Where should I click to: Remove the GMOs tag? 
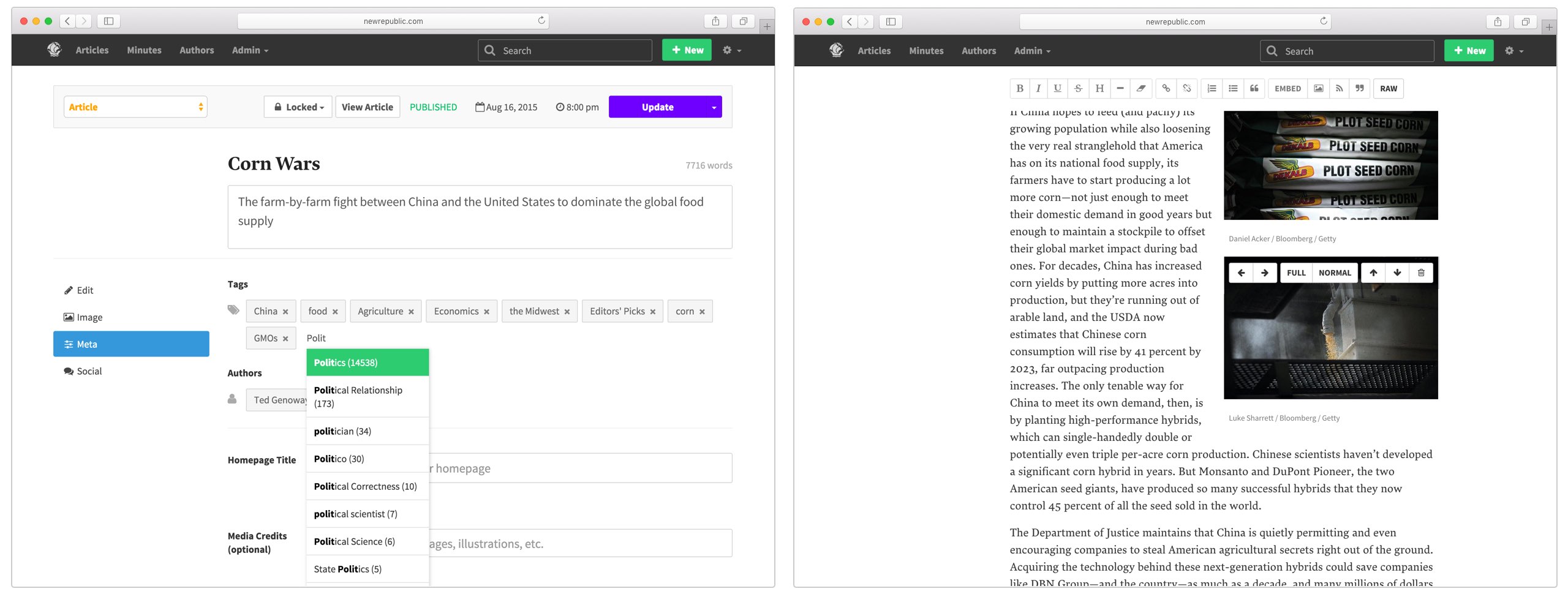(285, 339)
